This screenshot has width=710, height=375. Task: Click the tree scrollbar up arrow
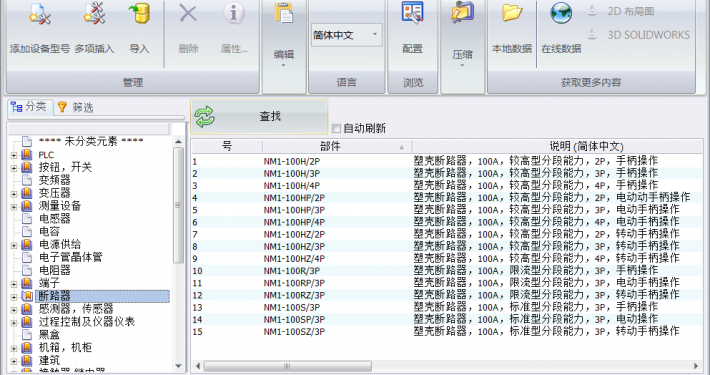[x=178, y=142]
